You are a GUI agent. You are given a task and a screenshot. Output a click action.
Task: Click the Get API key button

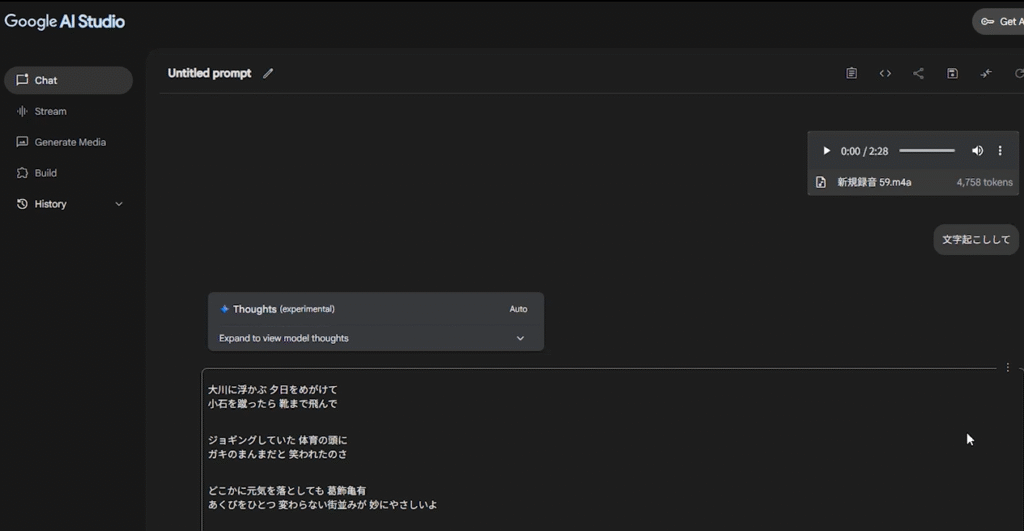coord(999,22)
